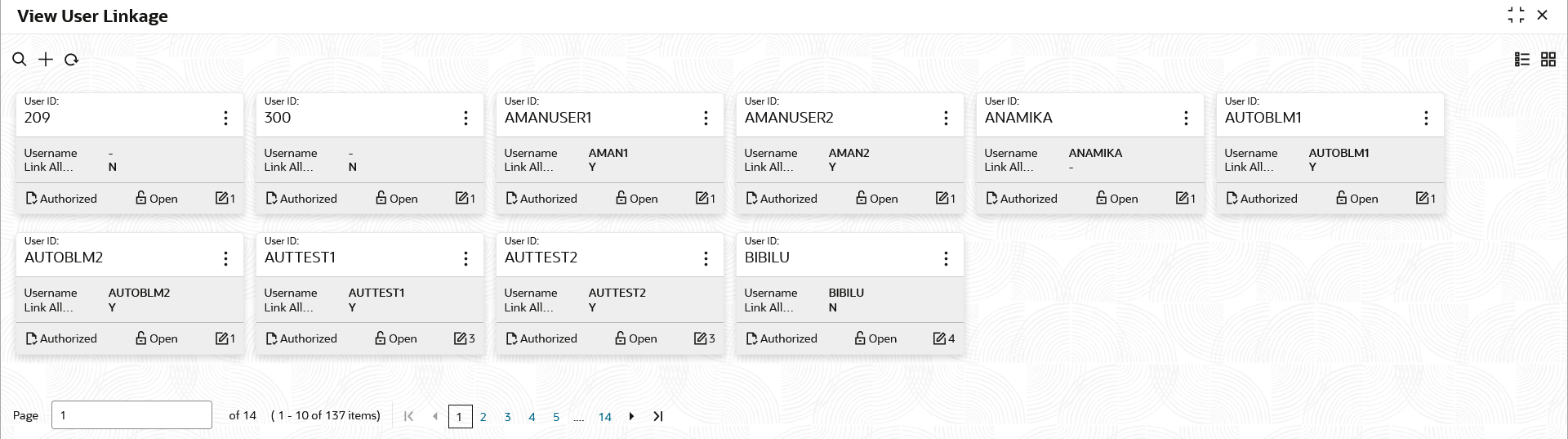
Task: Click the edit count icon on AUTTEST1
Action: coord(460,338)
